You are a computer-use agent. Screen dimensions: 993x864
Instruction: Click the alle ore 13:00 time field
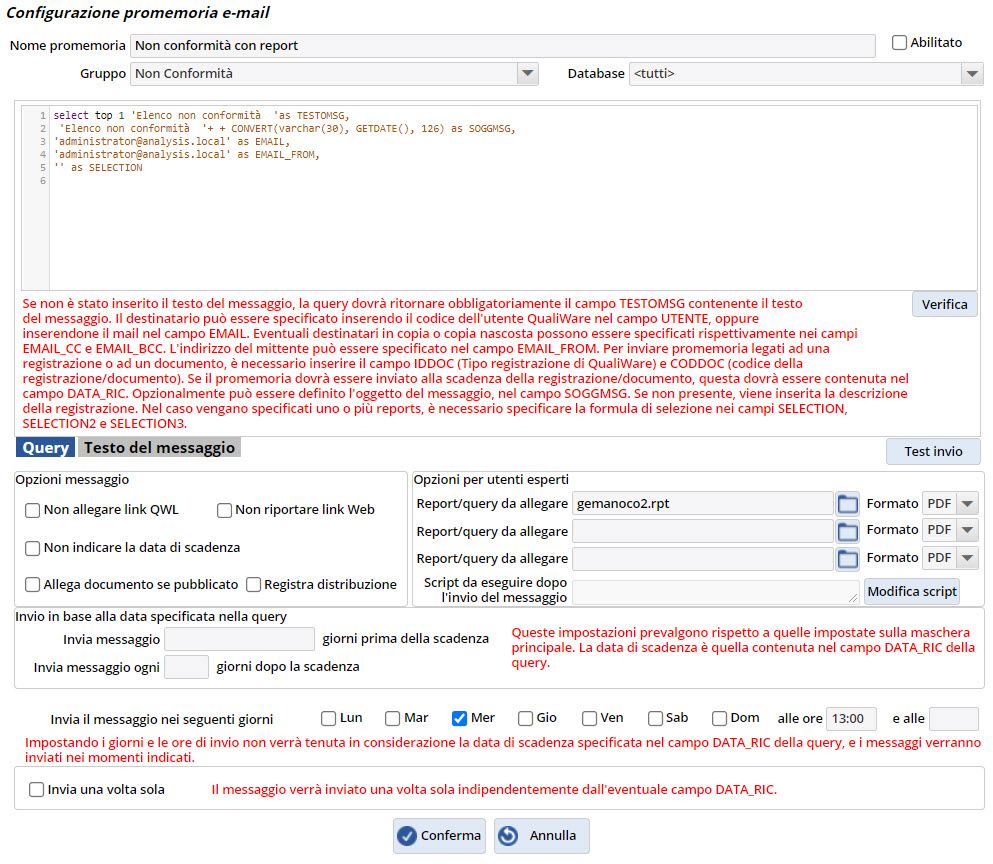point(851,718)
